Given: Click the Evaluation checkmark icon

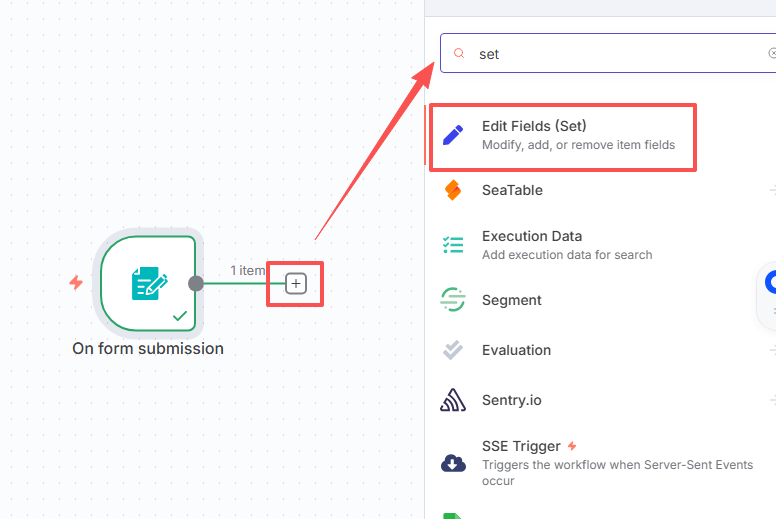Looking at the screenshot, I should (453, 350).
